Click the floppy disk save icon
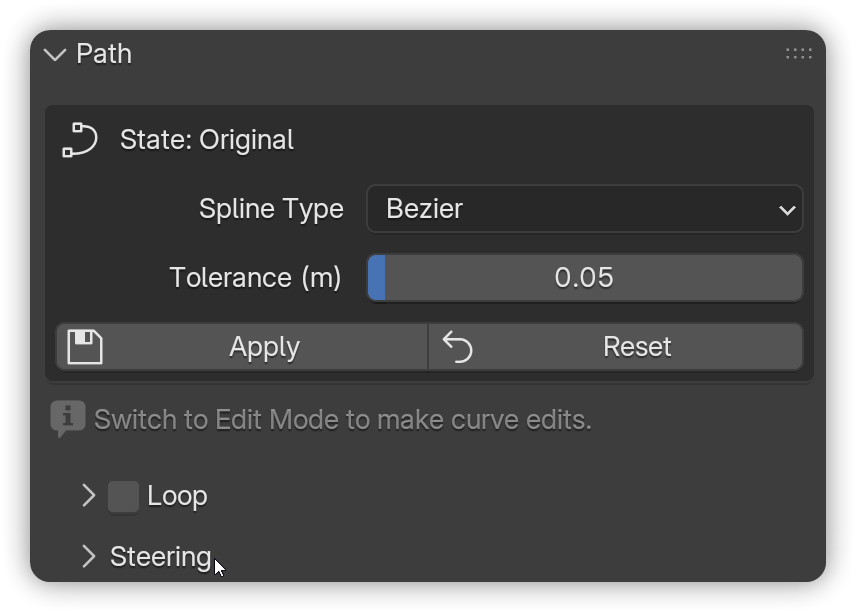The height and width of the screenshot is (612, 856). [85, 347]
